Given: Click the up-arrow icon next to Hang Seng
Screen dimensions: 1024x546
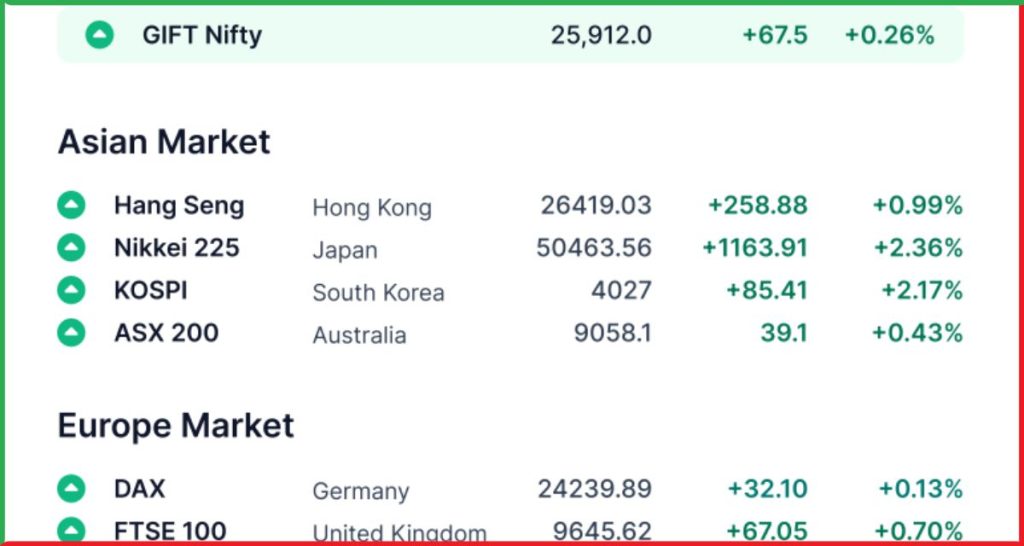Looking at the screenshot, I should (71, 206).
